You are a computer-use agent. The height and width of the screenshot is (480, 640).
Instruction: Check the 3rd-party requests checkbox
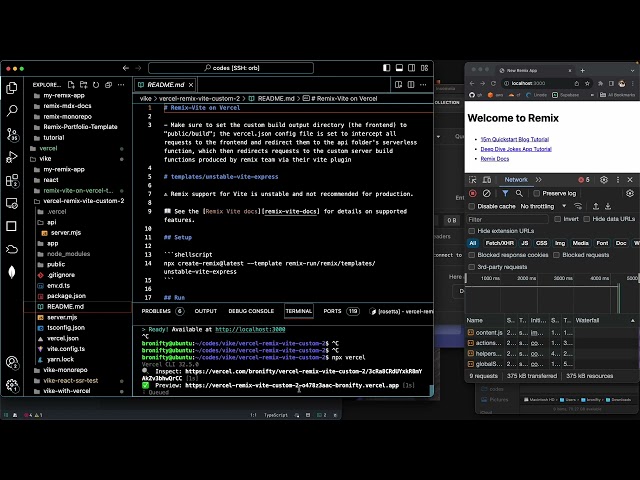(471, 267)
